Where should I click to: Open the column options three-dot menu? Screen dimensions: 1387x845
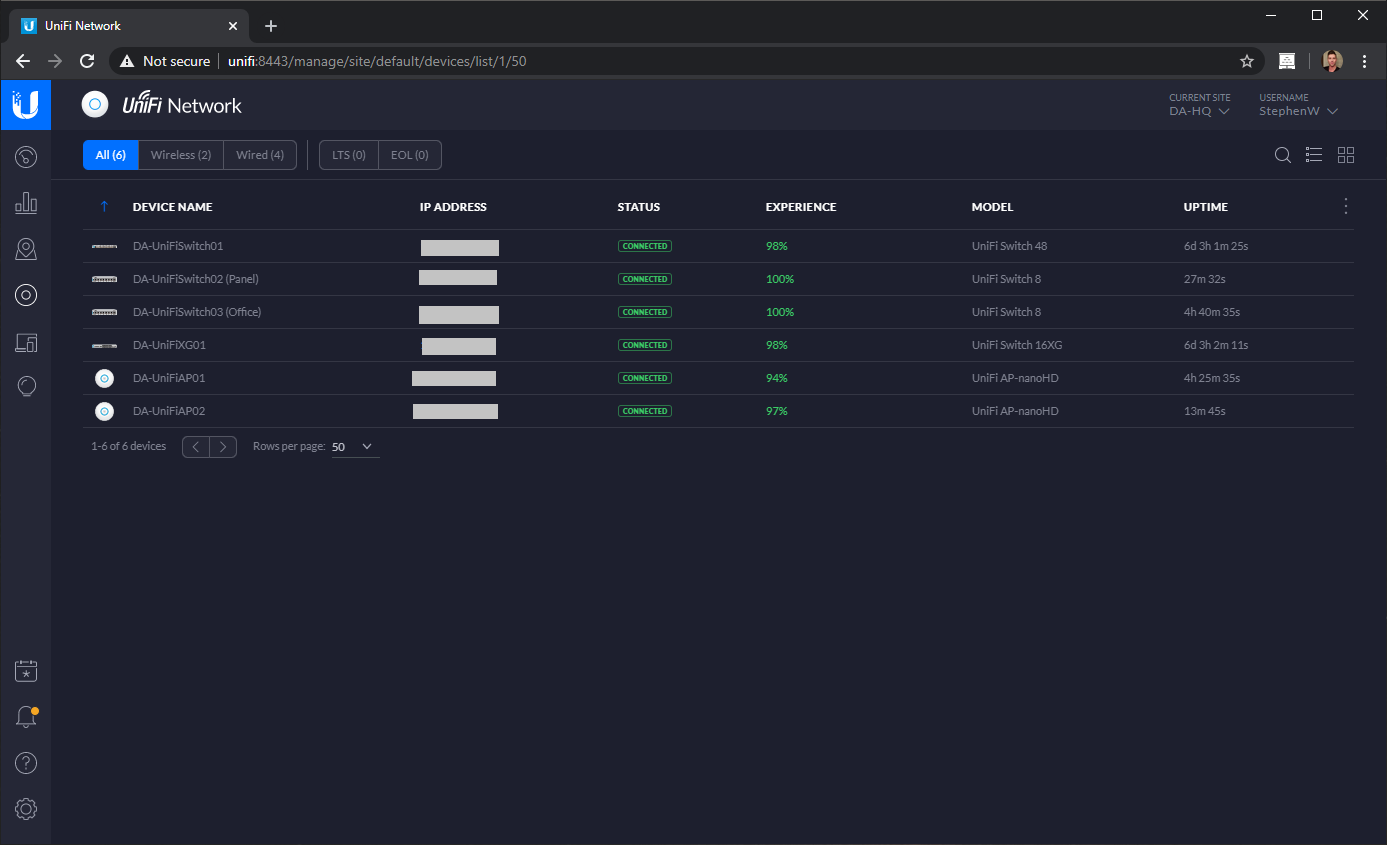point(1346,206)
